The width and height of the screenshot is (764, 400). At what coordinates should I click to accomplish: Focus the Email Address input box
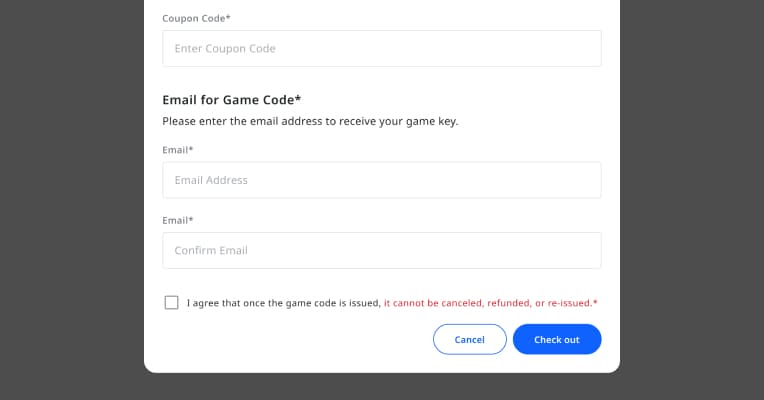coord(382,180)
